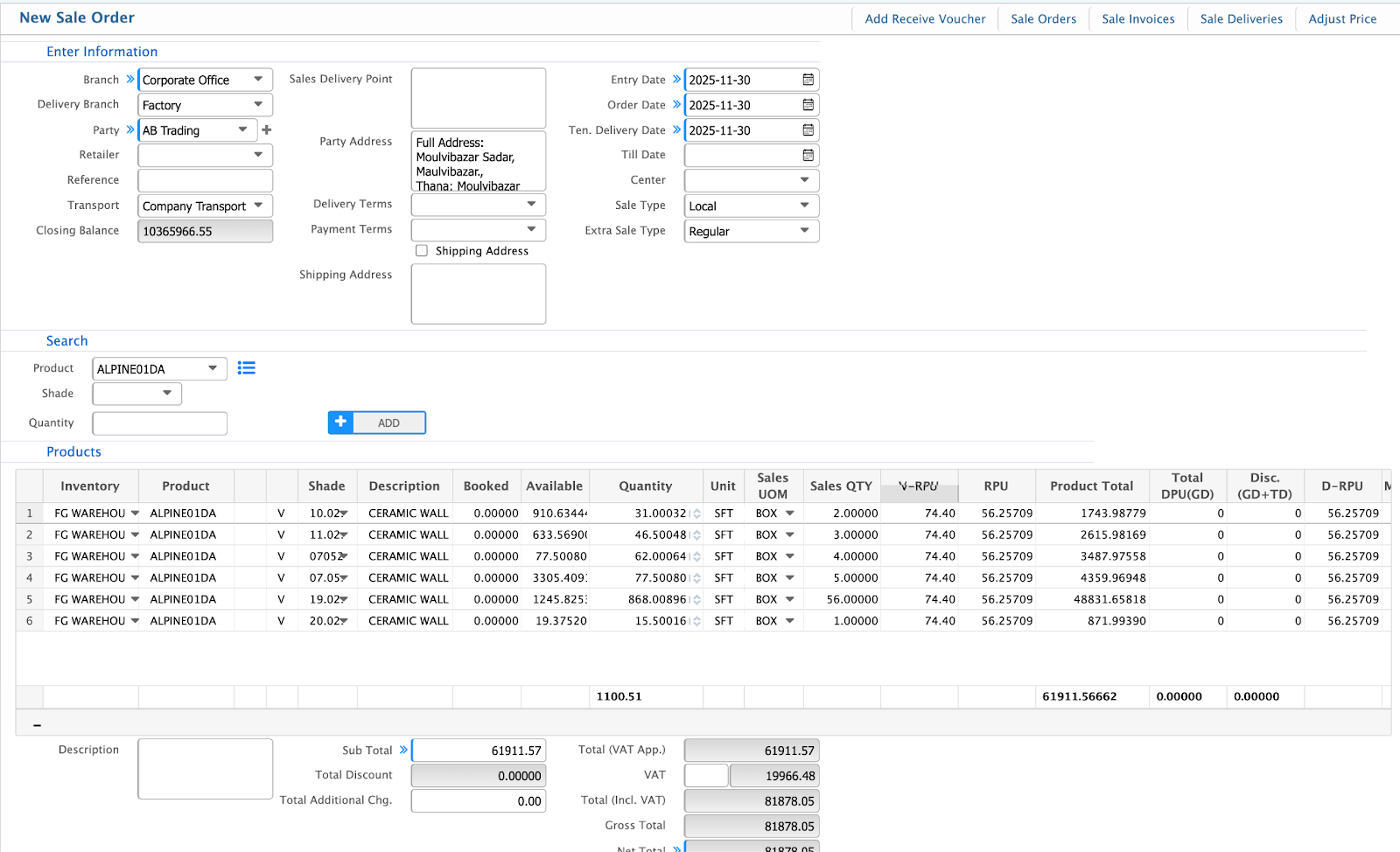
Task: Expand the Branch dropdown showing Corporate Office
Action: point(258,80)
